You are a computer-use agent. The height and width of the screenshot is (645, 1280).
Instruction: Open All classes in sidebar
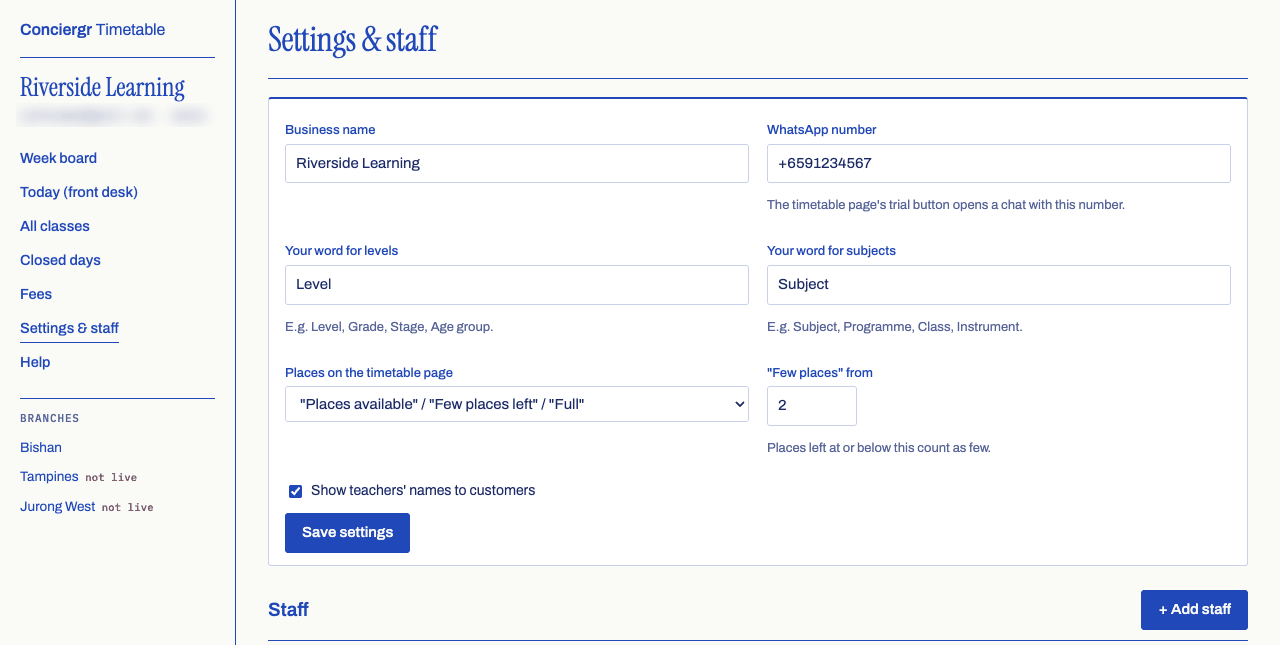(55, 226)
